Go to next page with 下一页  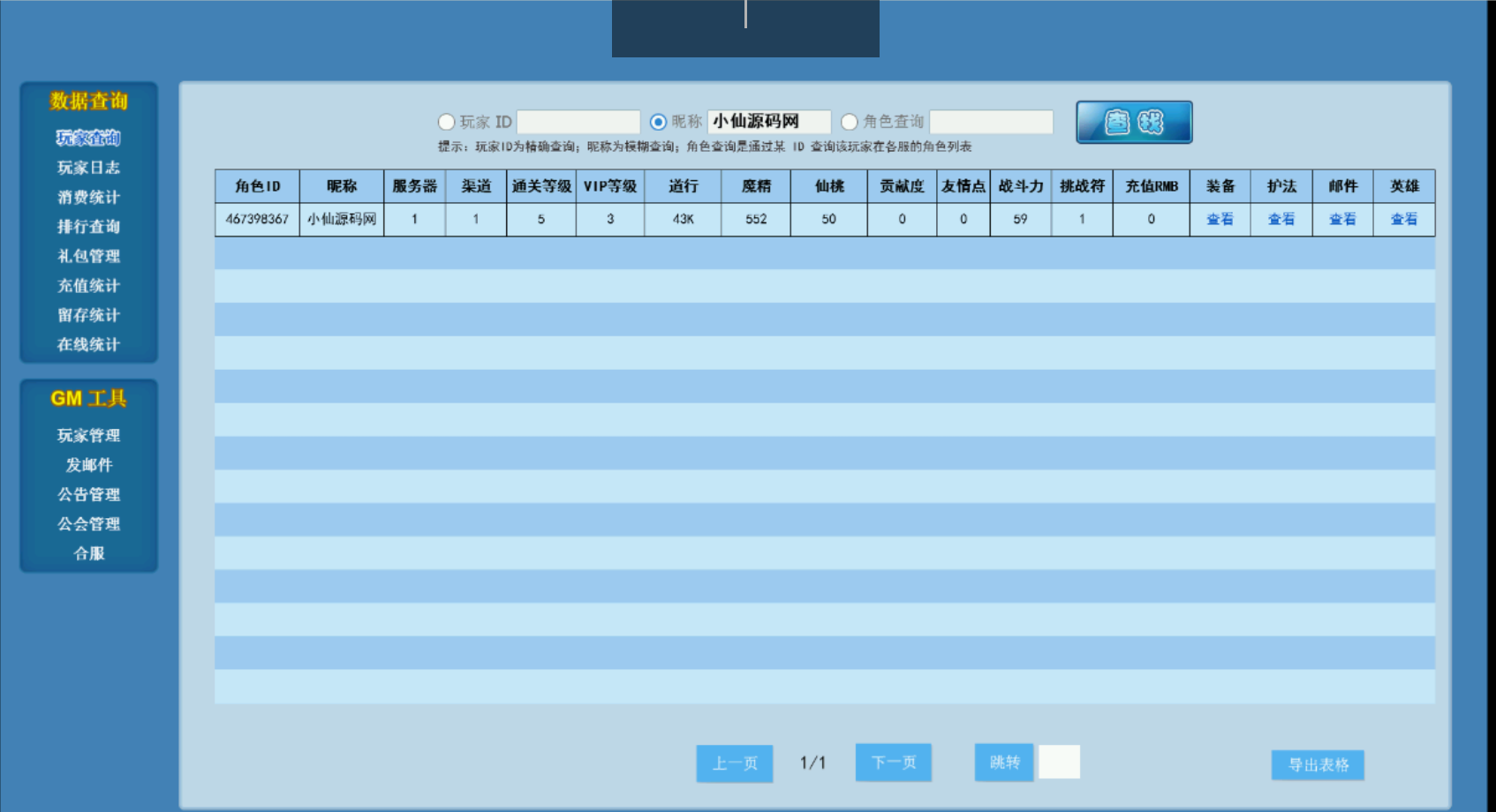tap(894, 763)
